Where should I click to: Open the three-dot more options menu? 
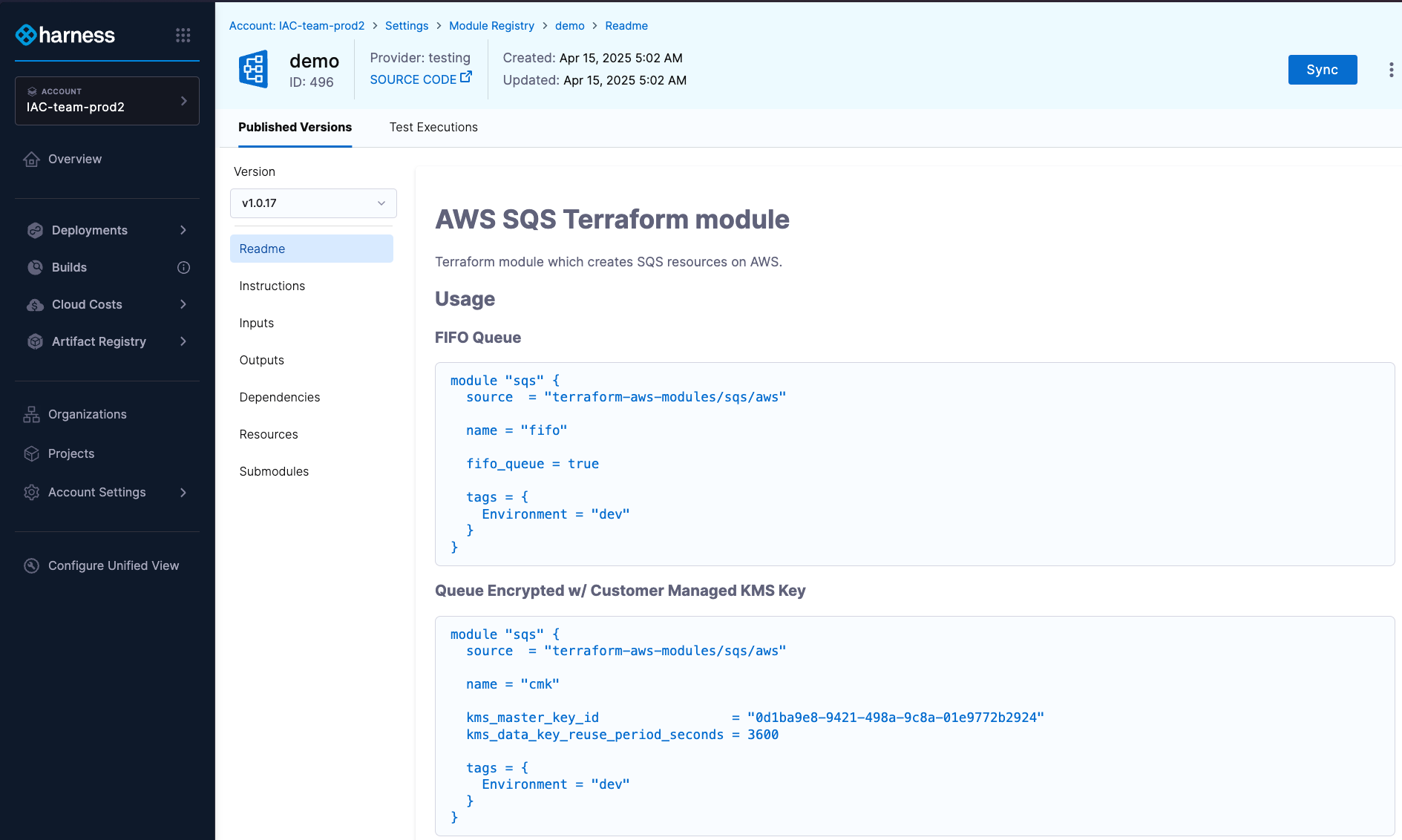pyautogui.click(x=1391, y=70)
